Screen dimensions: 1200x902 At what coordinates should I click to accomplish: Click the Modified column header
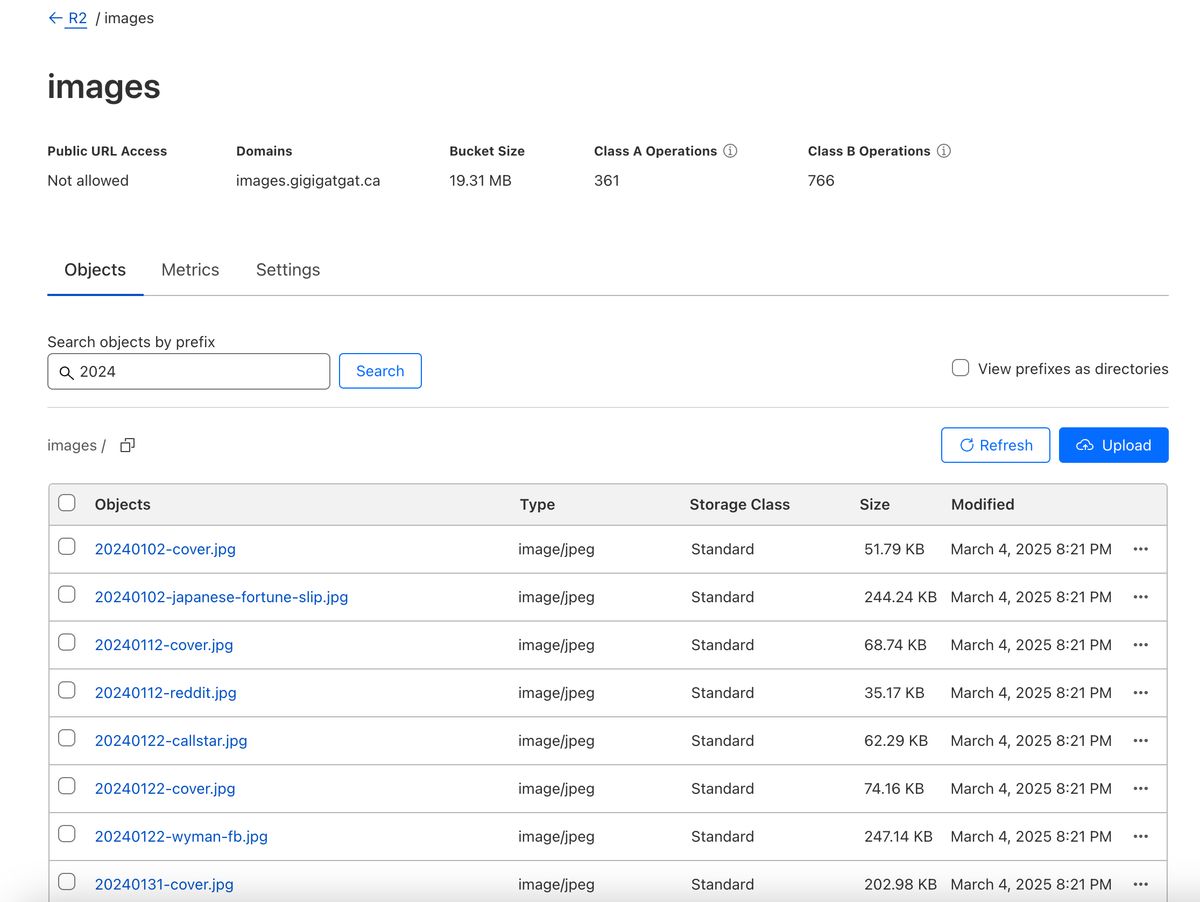click(983, 505)
